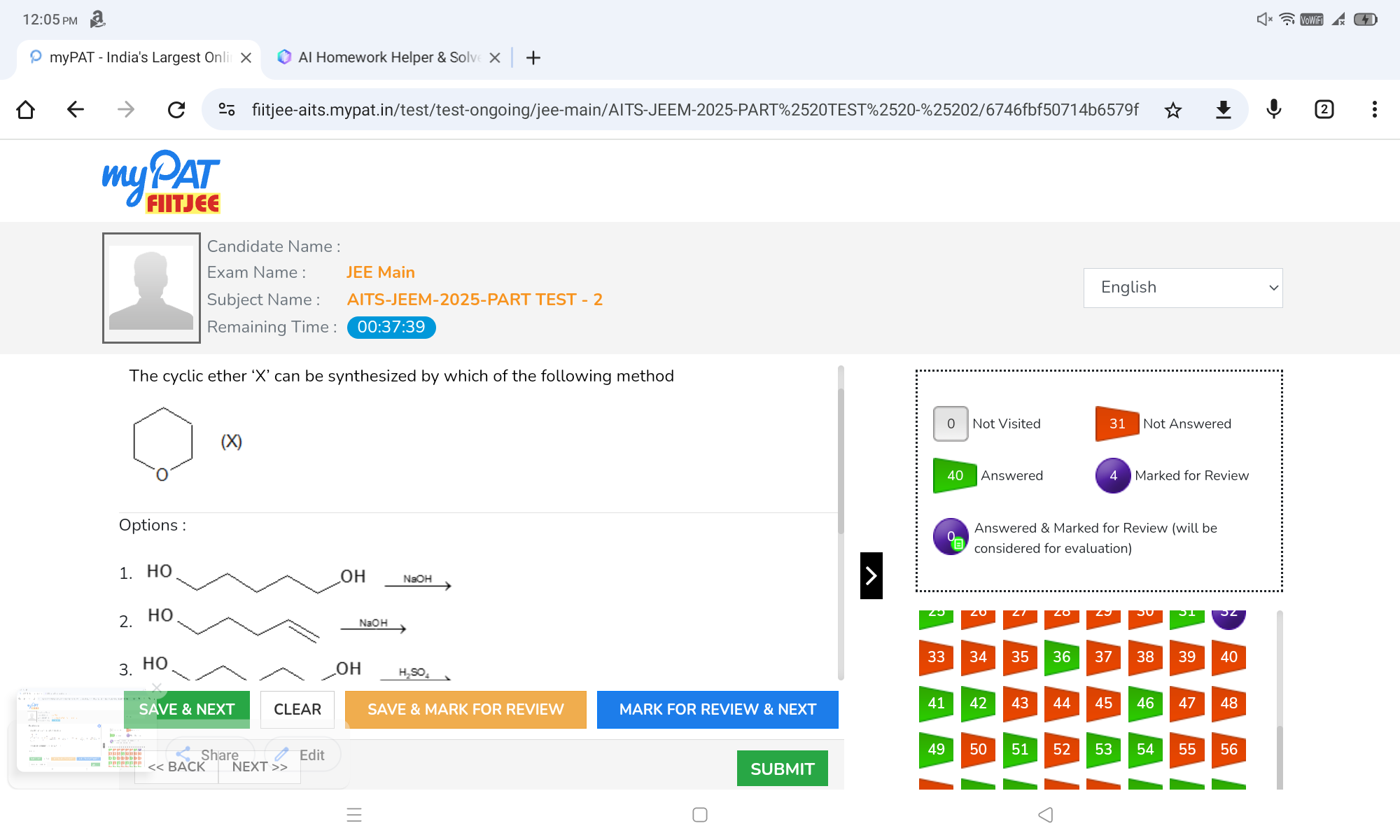Click the address bar URL
The height and width of the screenshot is (840, 1400).
click(x=695, y=110)
